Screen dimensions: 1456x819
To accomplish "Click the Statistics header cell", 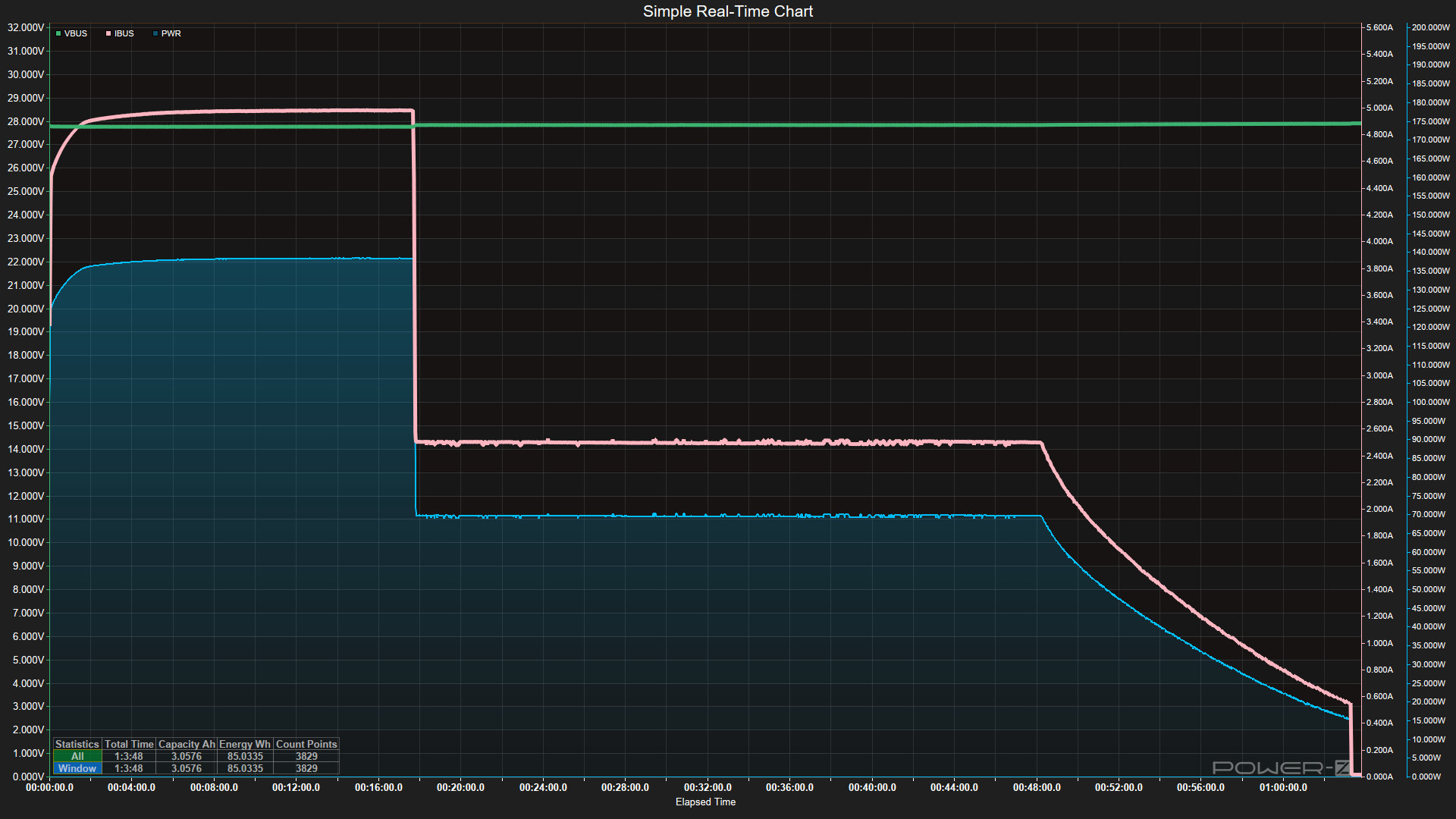I will pos(77,744).
